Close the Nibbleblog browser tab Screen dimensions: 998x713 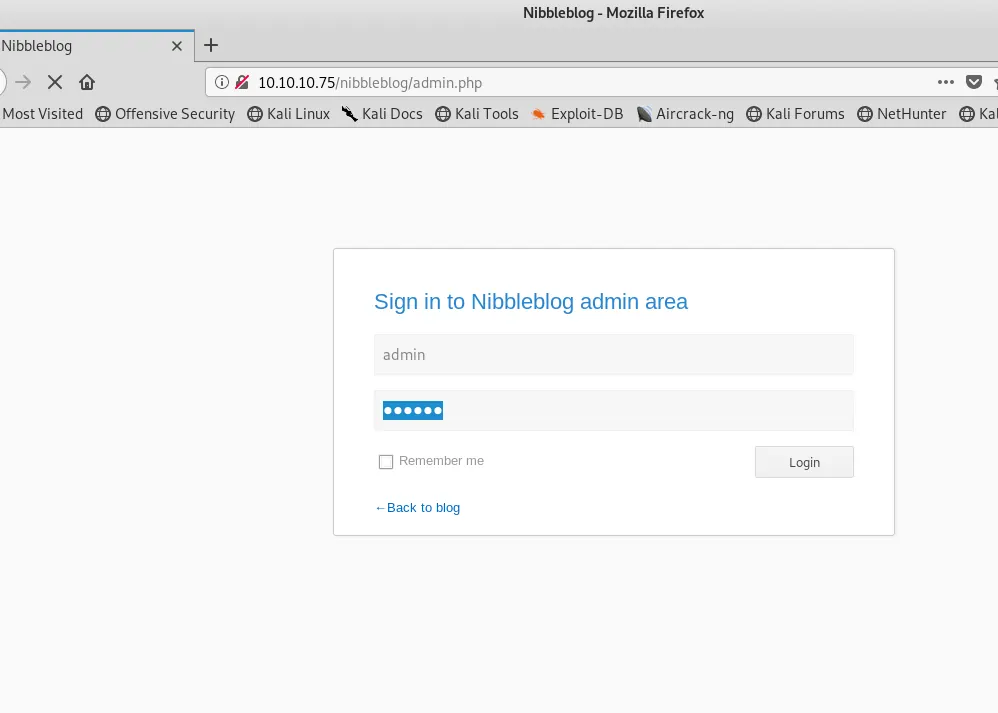(177, 46)
